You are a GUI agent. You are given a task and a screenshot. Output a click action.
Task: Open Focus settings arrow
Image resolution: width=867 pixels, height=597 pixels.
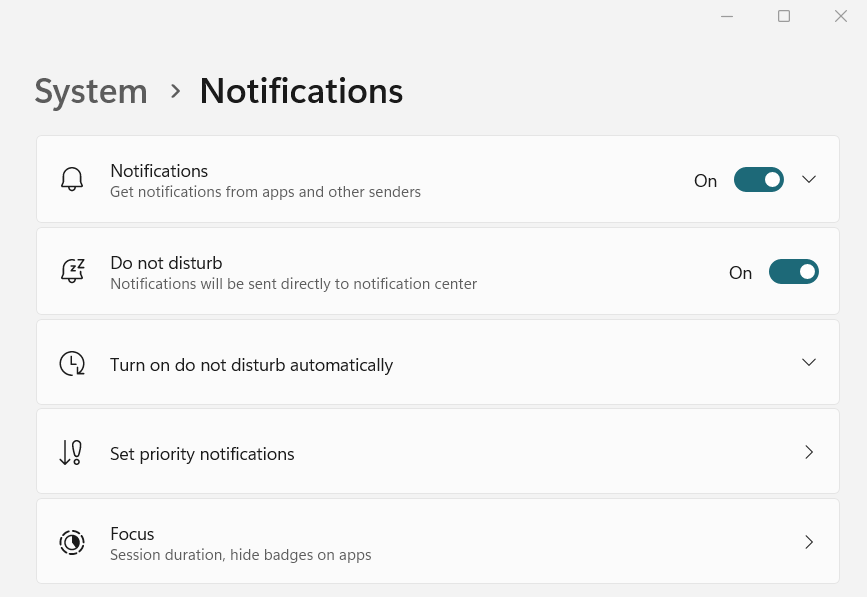coord(809,542)
